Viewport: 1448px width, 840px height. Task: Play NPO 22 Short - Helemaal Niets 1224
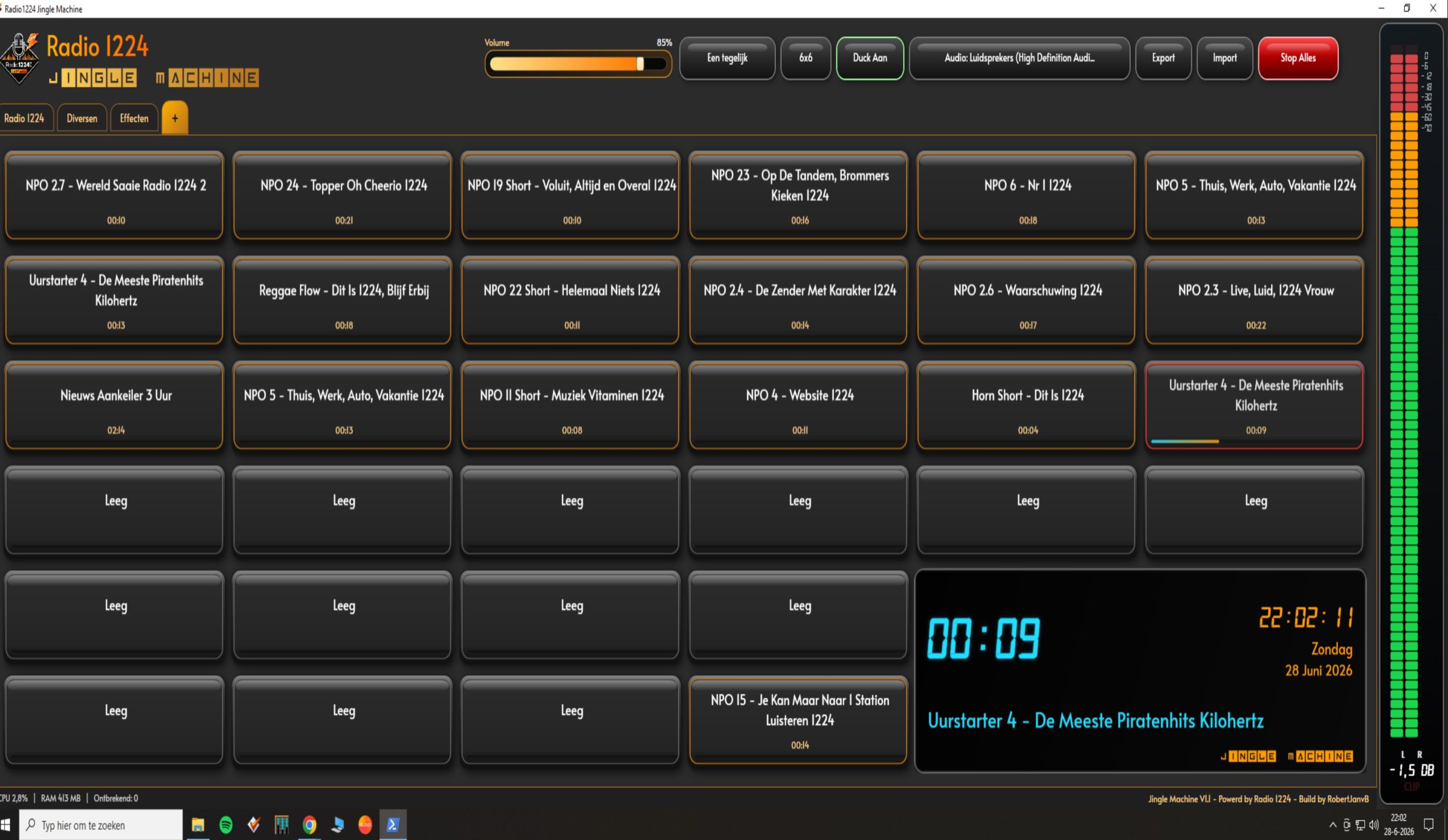(x=571, y=300)
